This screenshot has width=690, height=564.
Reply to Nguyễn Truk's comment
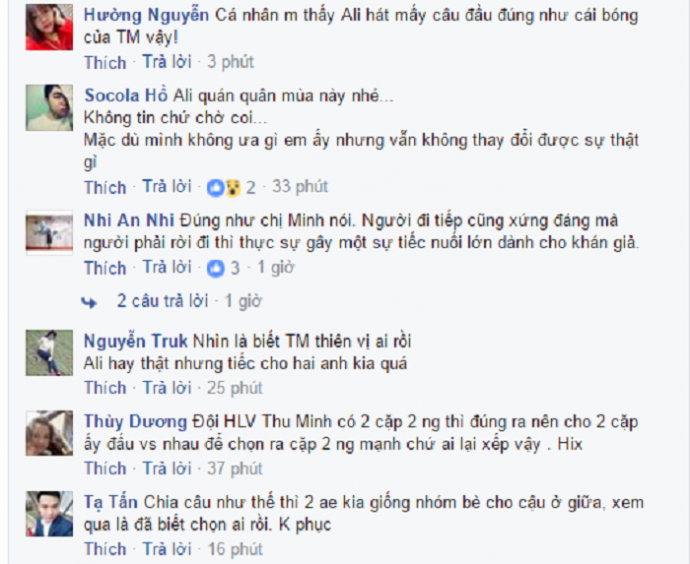coord(167,388)
